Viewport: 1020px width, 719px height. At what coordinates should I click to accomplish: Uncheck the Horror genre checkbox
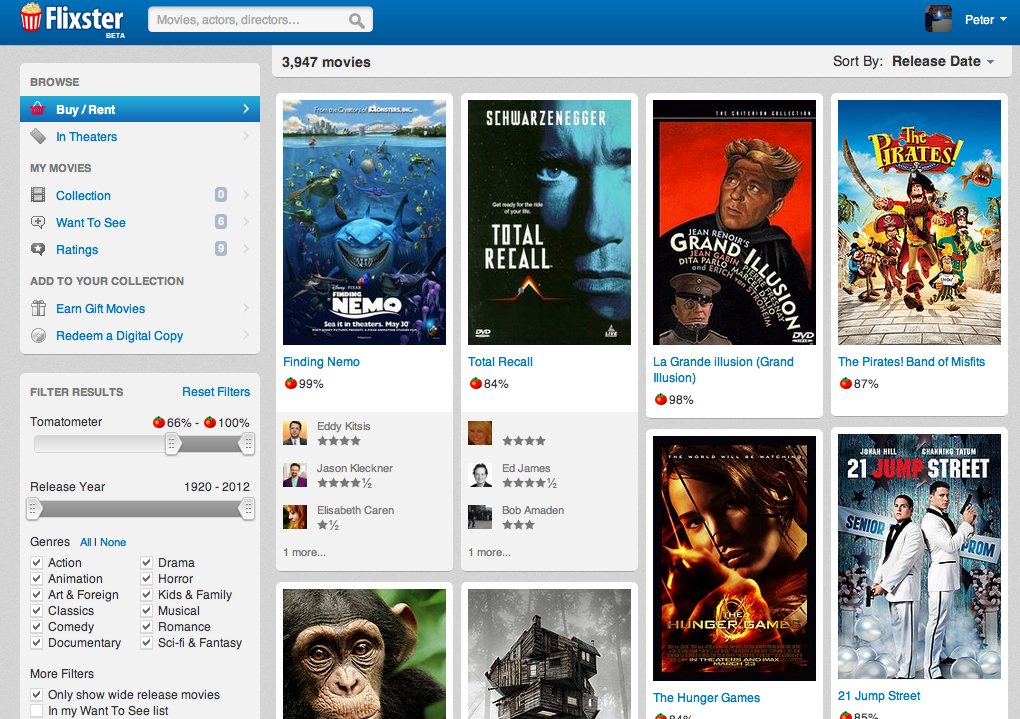146,578
